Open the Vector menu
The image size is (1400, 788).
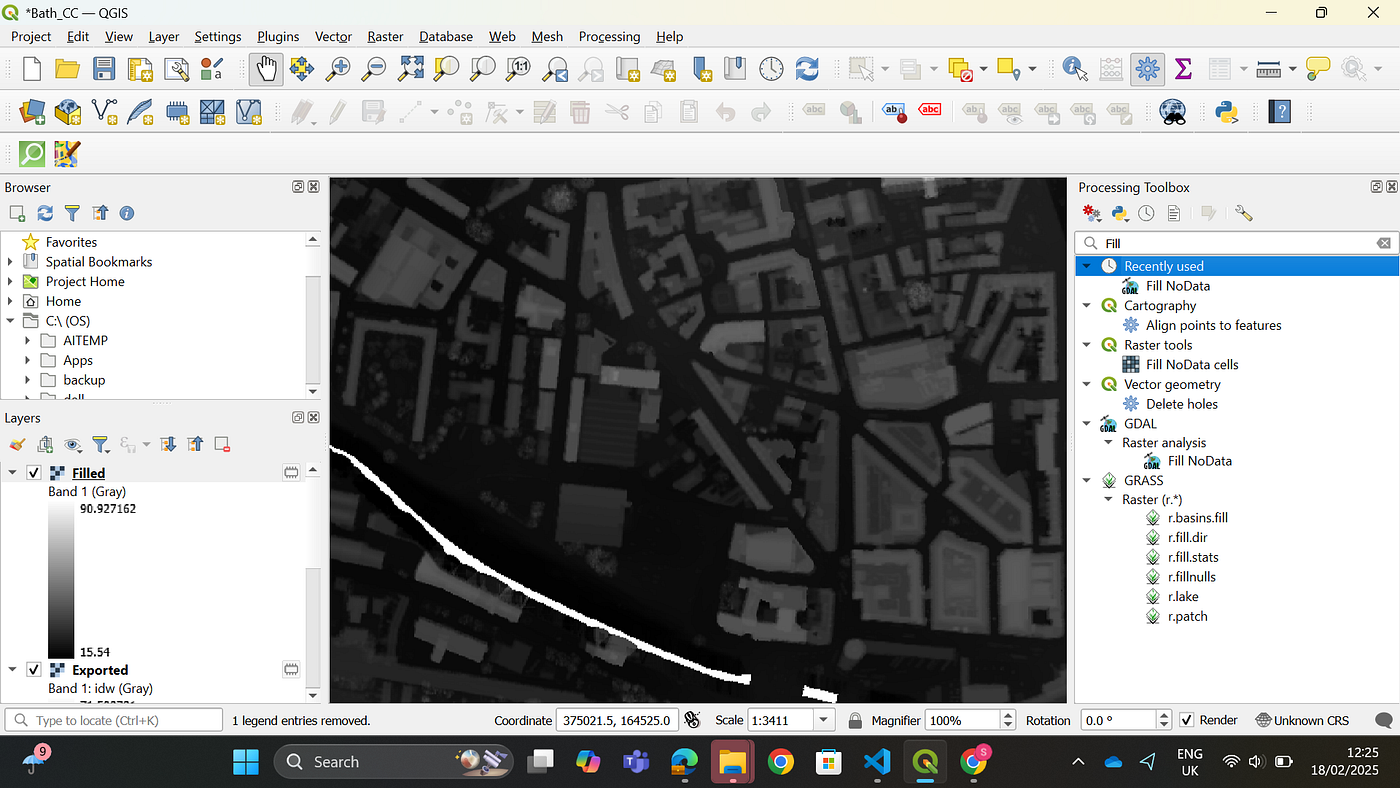tap(333, 36)
